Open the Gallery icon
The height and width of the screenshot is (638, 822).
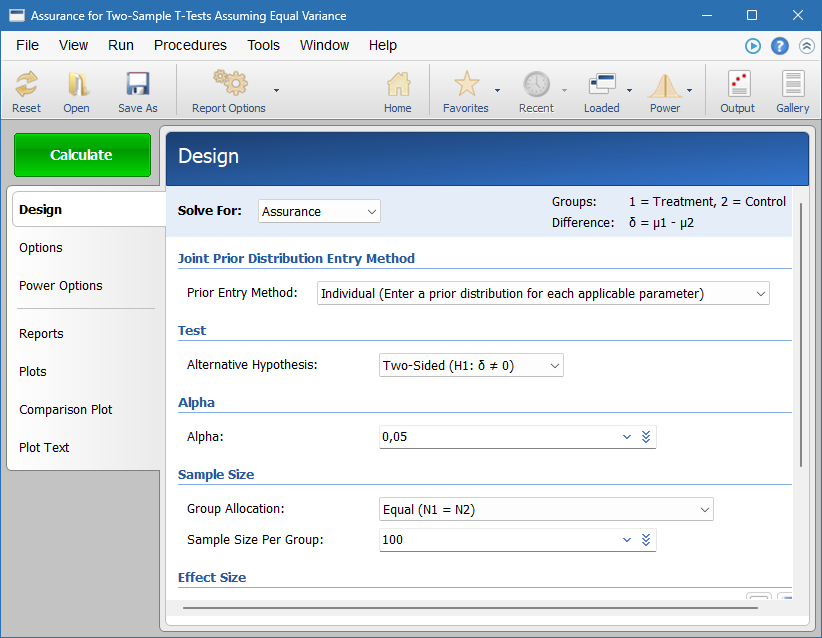pyautogui.click(x=793, y=84)
